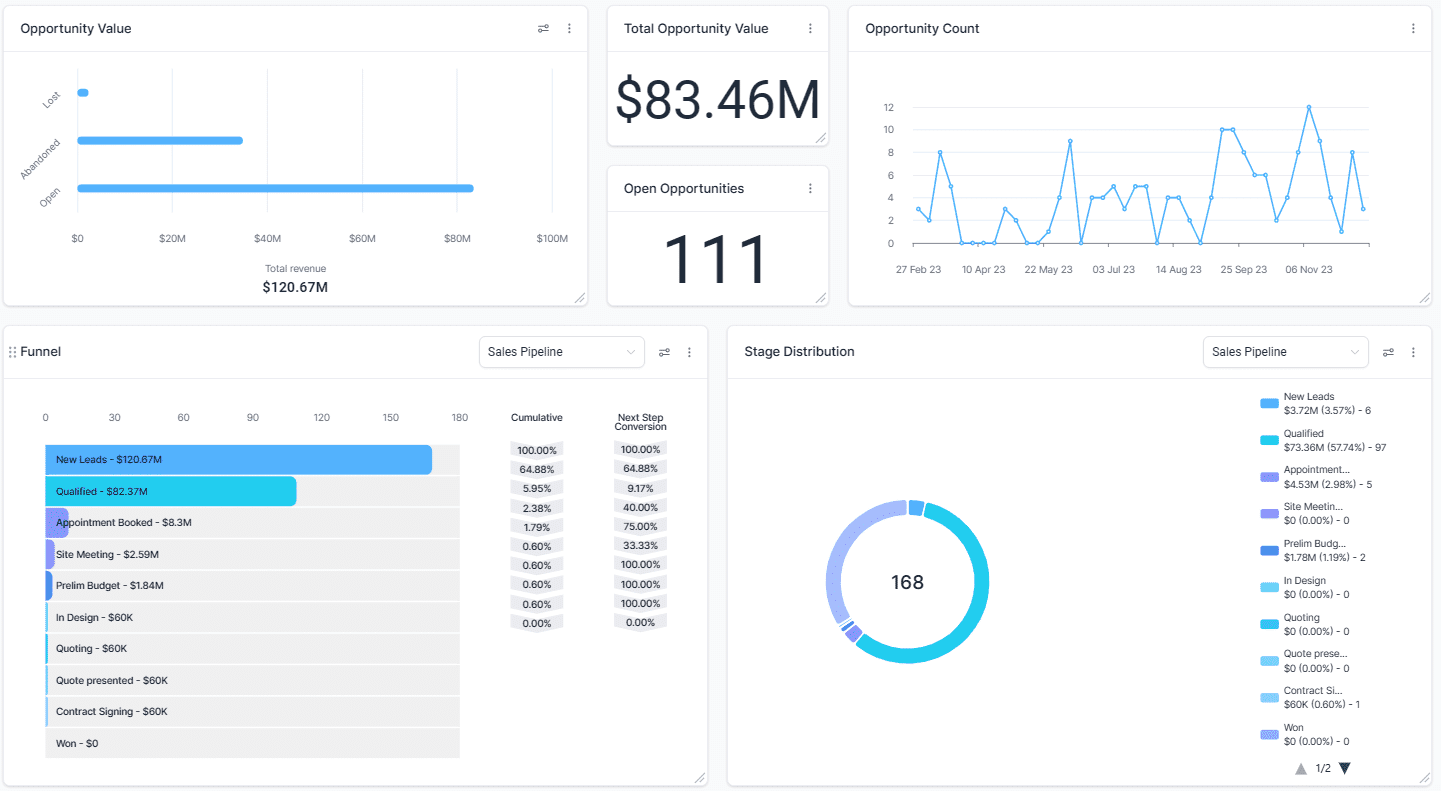Open the Opportunity Count options icon

pyautogui.click(x=1413, y=28)
